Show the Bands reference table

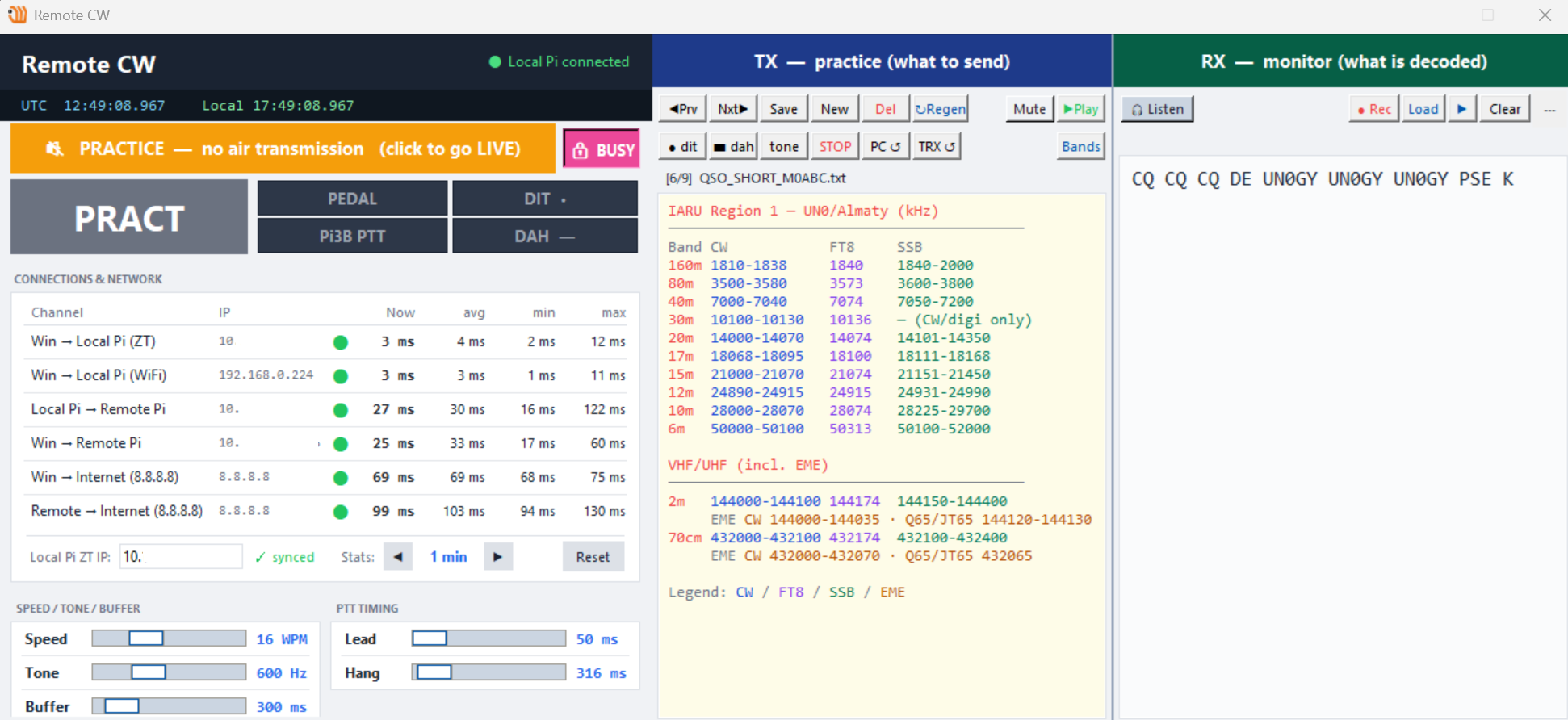pyautogui.click(x=1080, y=146)
